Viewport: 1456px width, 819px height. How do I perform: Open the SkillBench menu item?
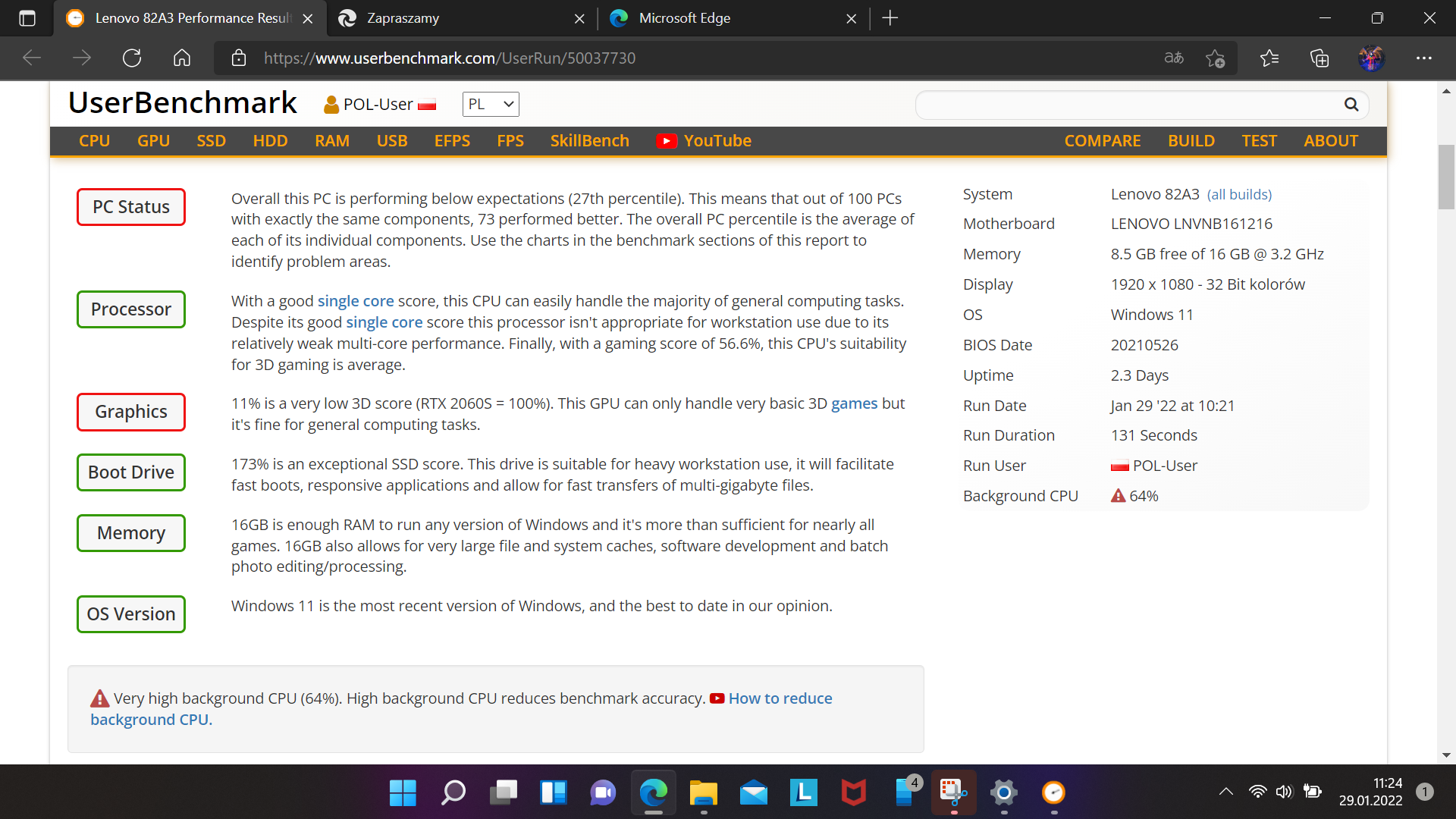(x=590, y=141)
